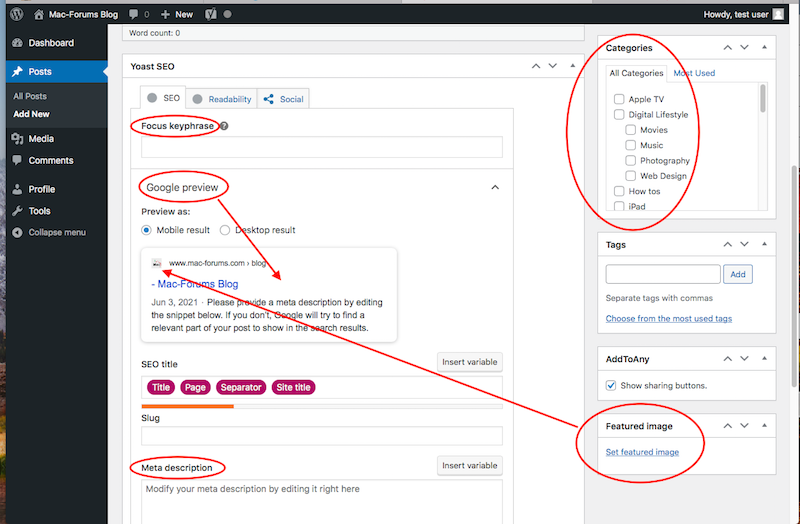Move Featured image panel up
Viewport: 800px width, 524px height.
tap(728, 426)
